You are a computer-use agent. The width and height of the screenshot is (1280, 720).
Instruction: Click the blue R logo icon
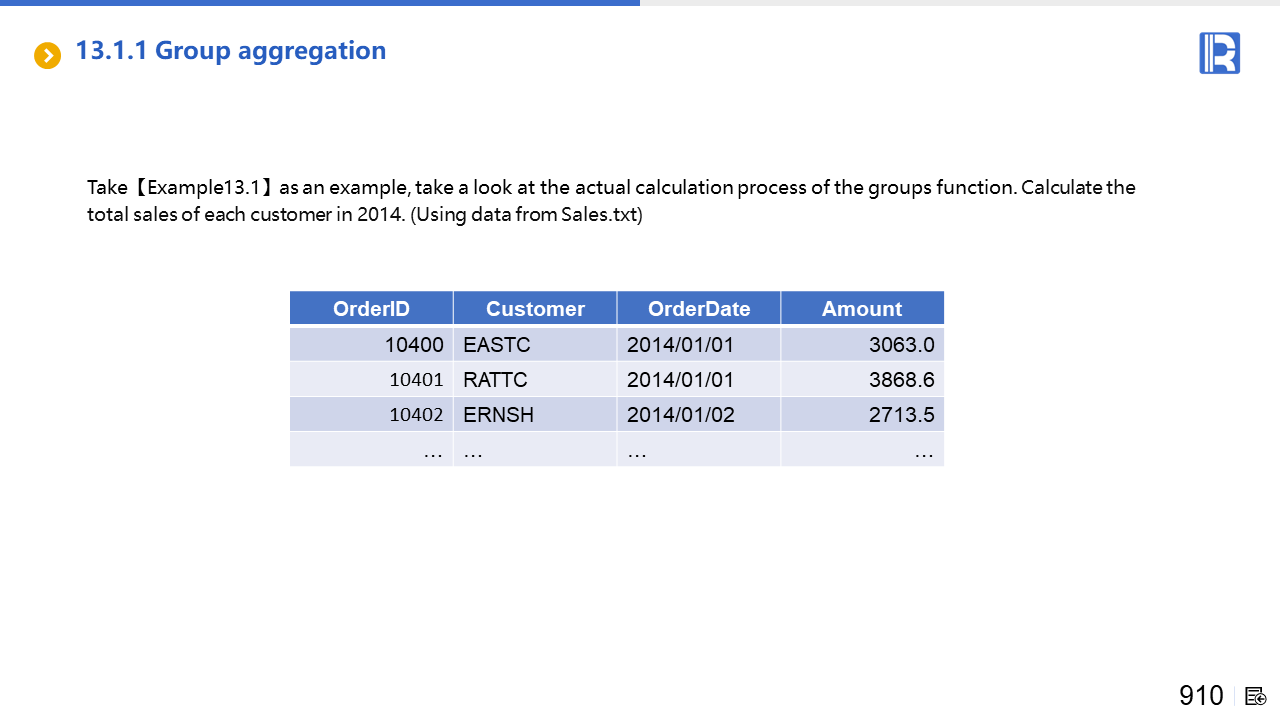[1219, 53]
